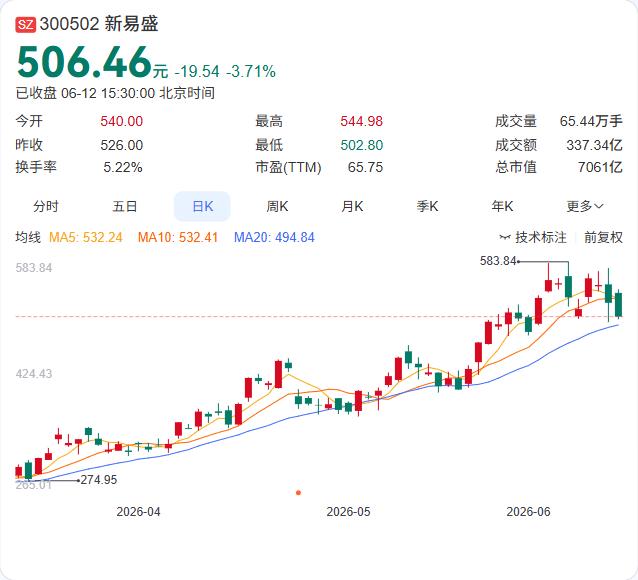Switch to the 年K yearly tab
This screenshot has width=638, height=580.
click(x=502, y=206)
